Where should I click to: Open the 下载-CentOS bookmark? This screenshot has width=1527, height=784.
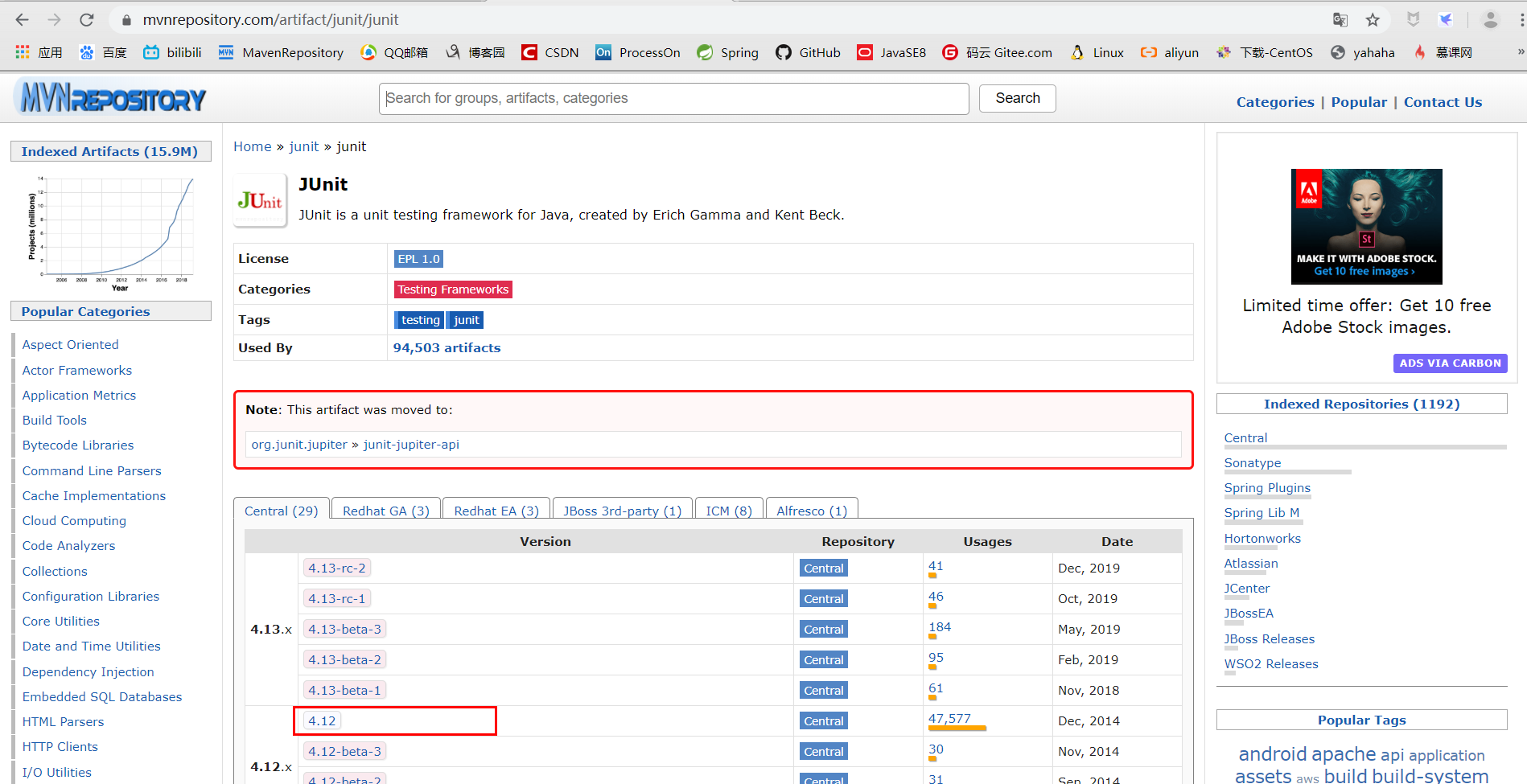1265,52
